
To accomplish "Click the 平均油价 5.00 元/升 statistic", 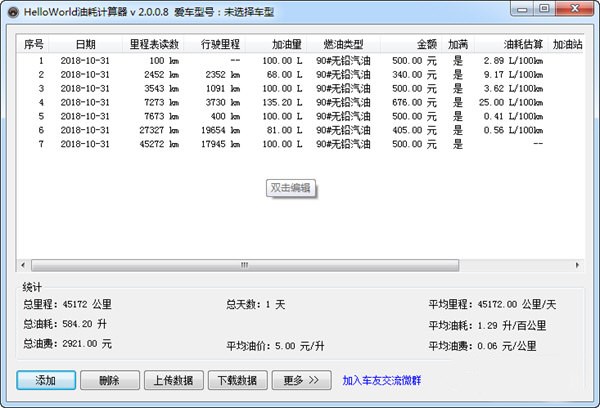I will click(275, 346).
